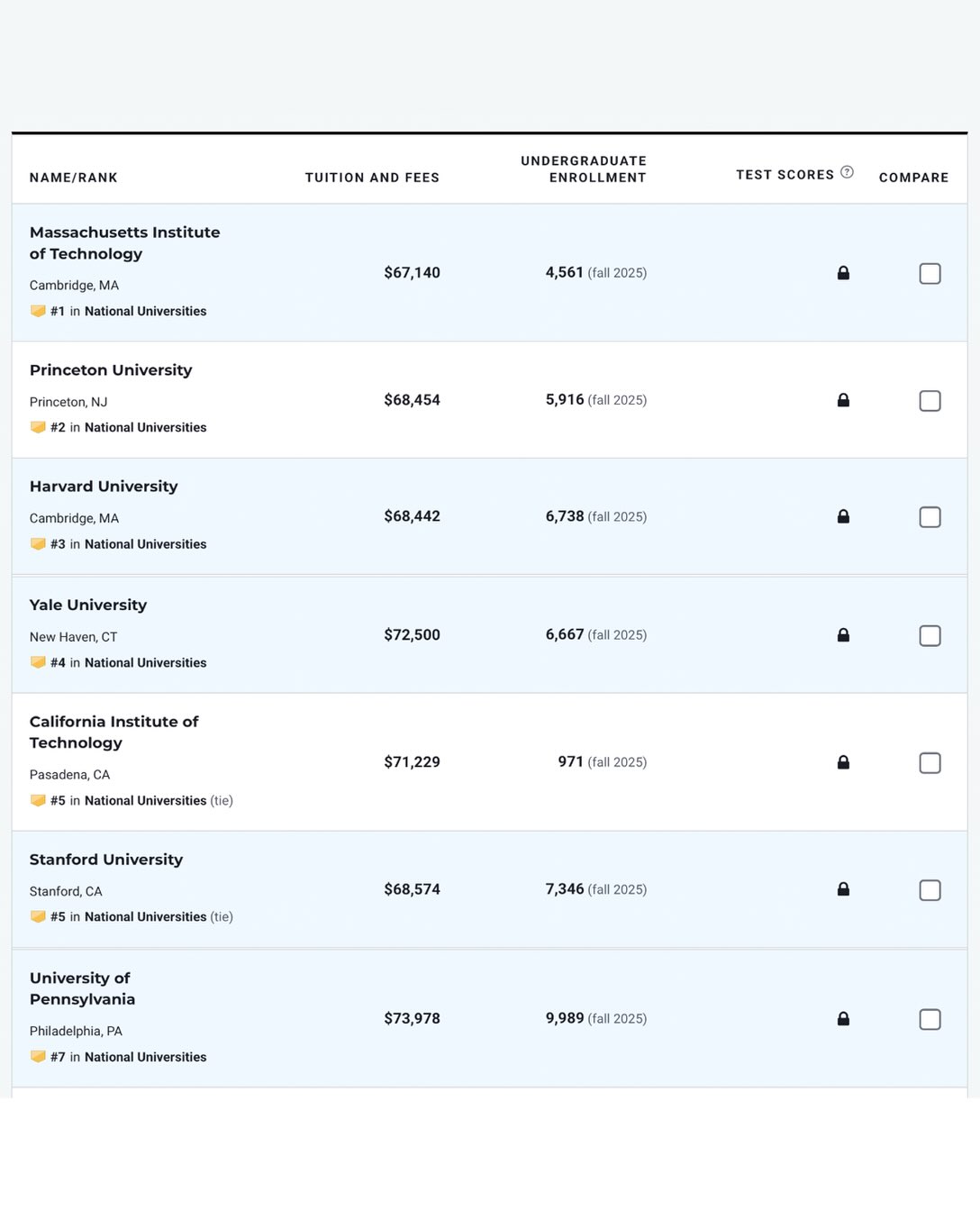Open the Yale University profile link

(88, 605)
